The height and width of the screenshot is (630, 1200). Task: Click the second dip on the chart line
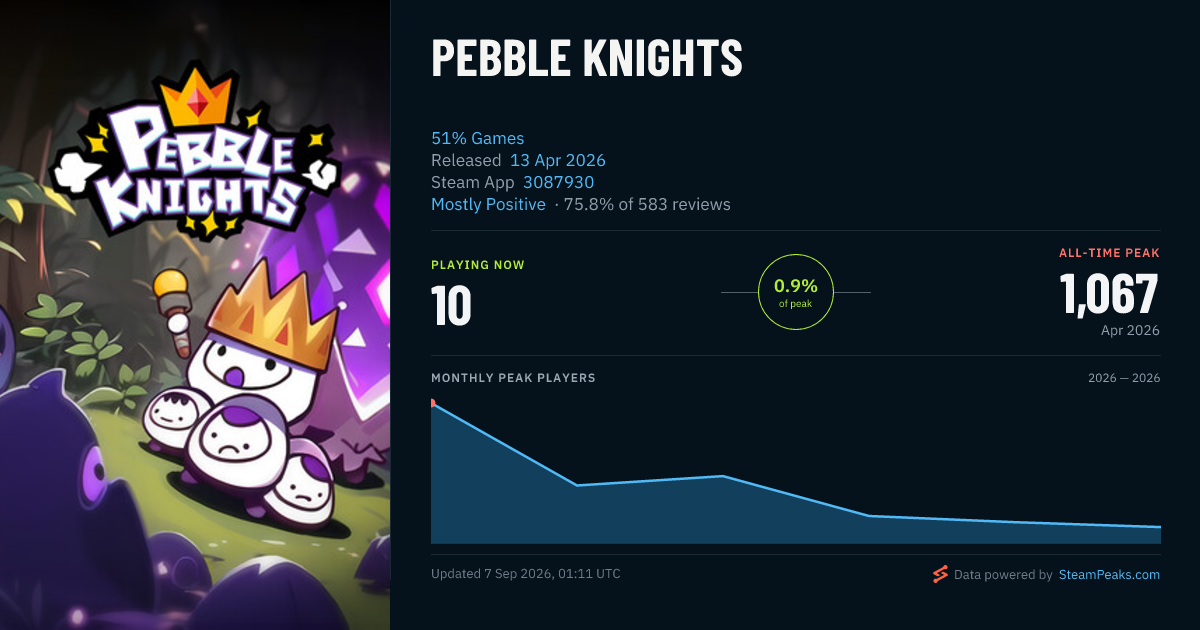[x=868, y=516]
